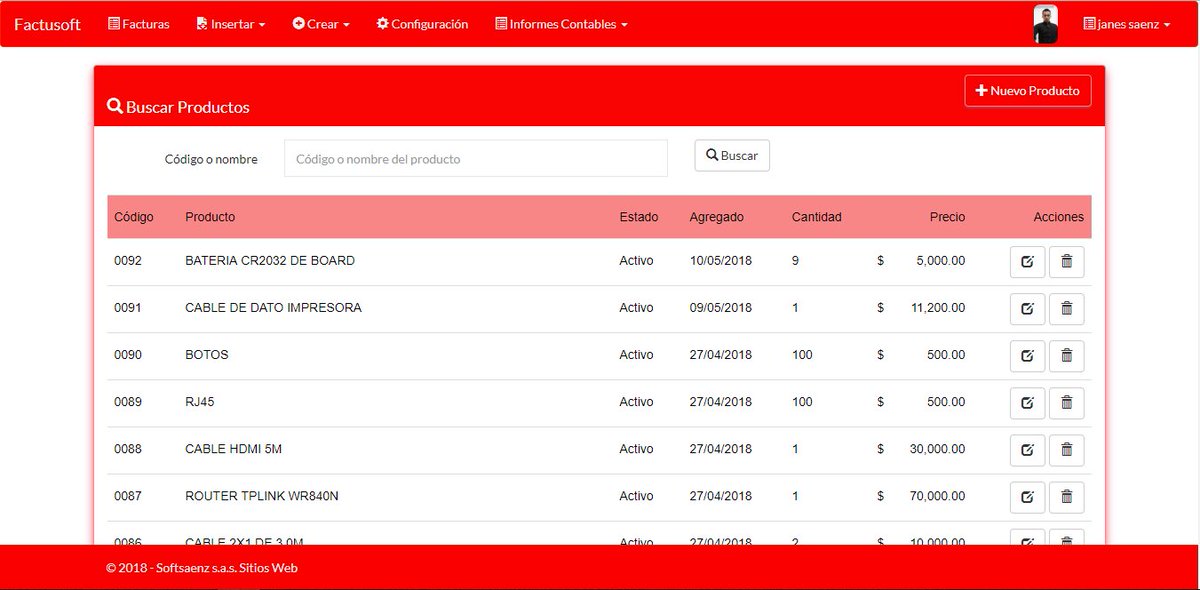
Task: Edit the RJ45 product row
Action: (1027, 403)
